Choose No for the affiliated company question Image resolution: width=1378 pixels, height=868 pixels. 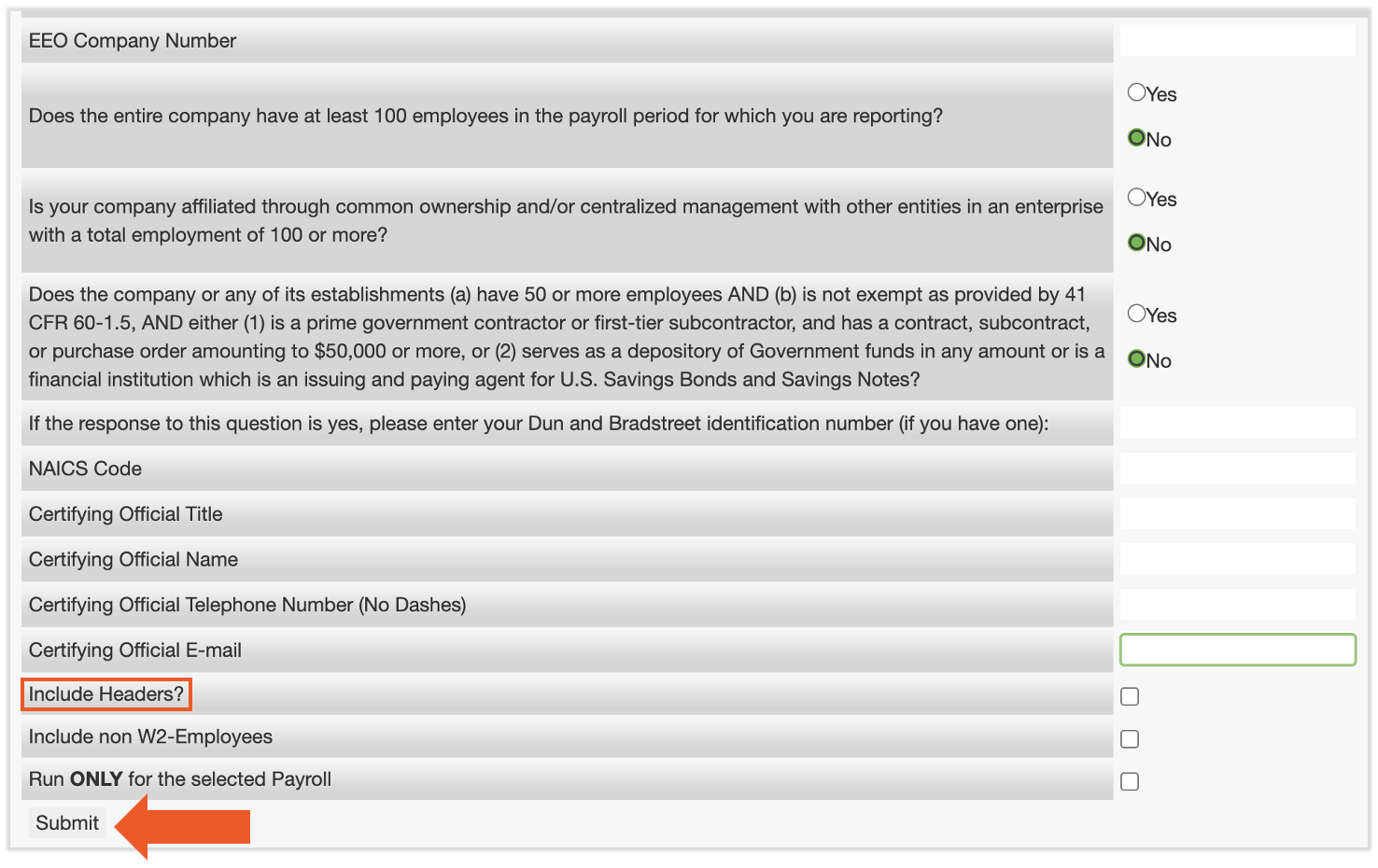pyautogui.click(x=1137, y=243)
